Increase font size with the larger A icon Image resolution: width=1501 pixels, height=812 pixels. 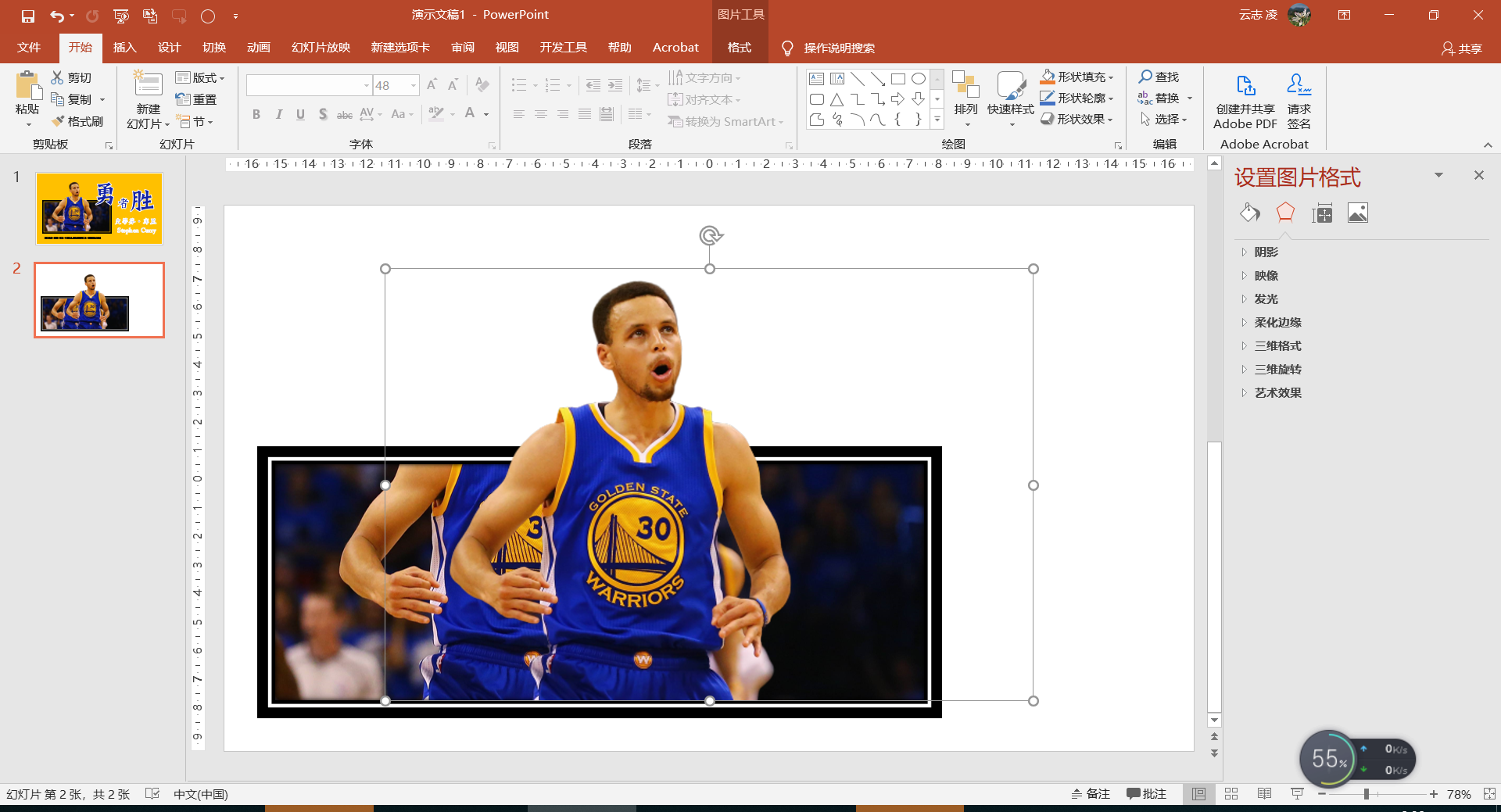432,84
